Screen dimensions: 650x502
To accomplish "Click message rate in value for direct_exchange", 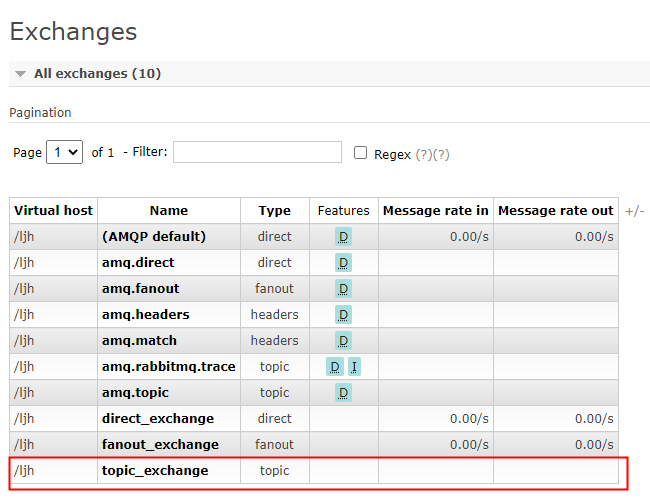I will [x=469, y=419].
